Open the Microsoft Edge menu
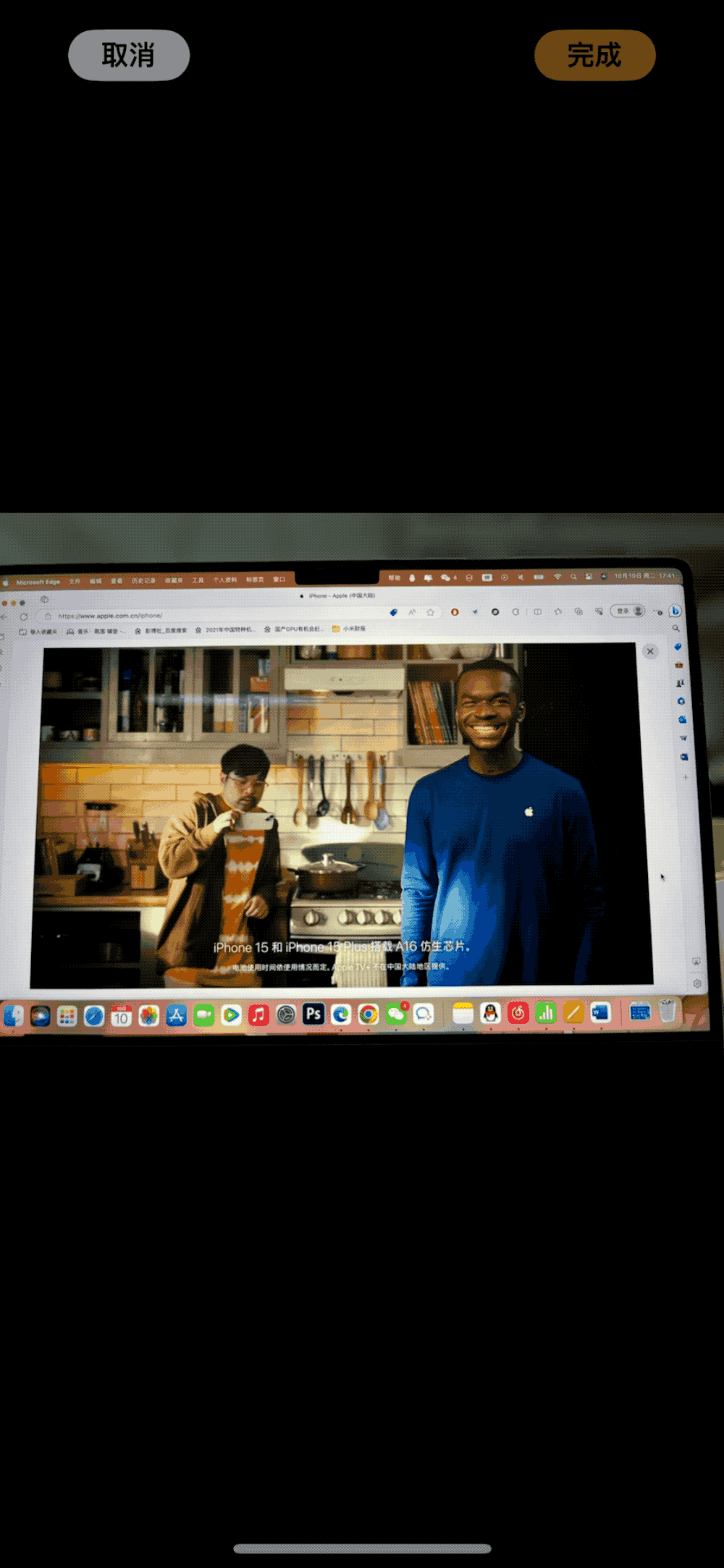The image size is (724, 1568). pos(38,582)
